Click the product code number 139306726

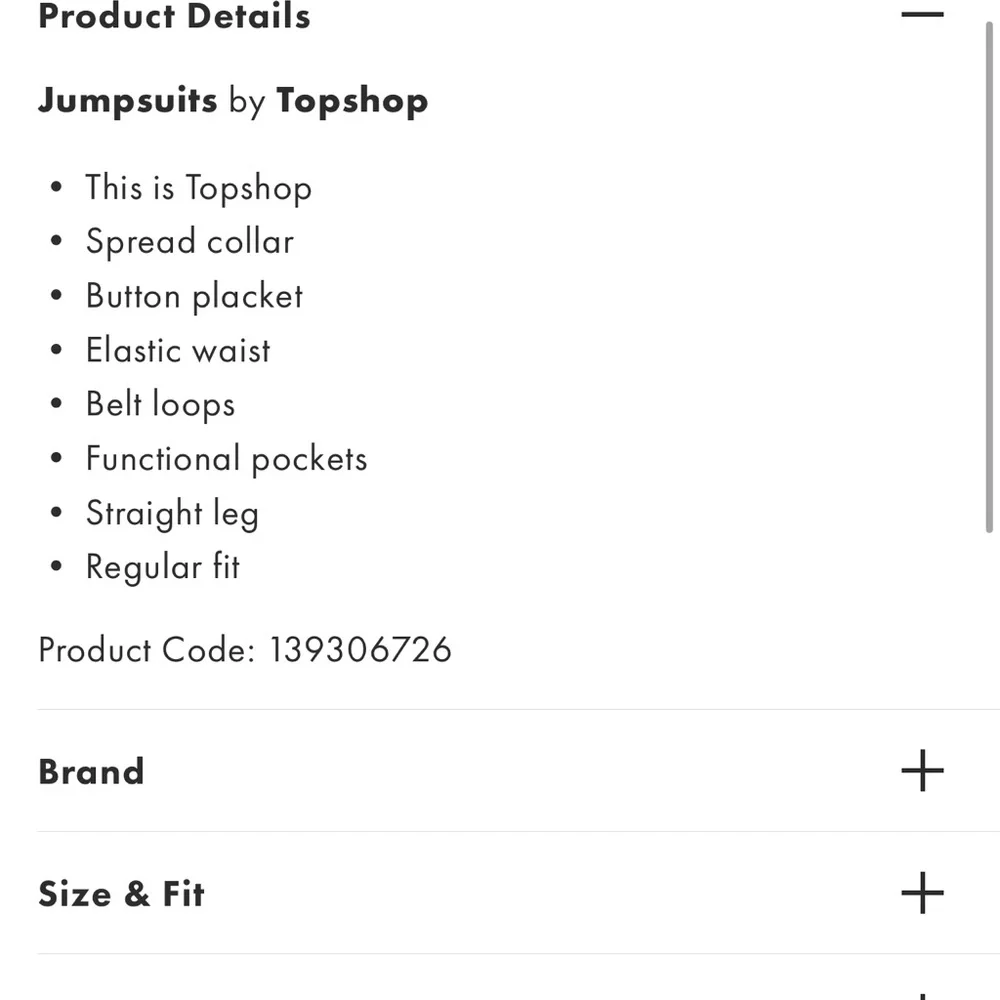click(x=360, y=650)
